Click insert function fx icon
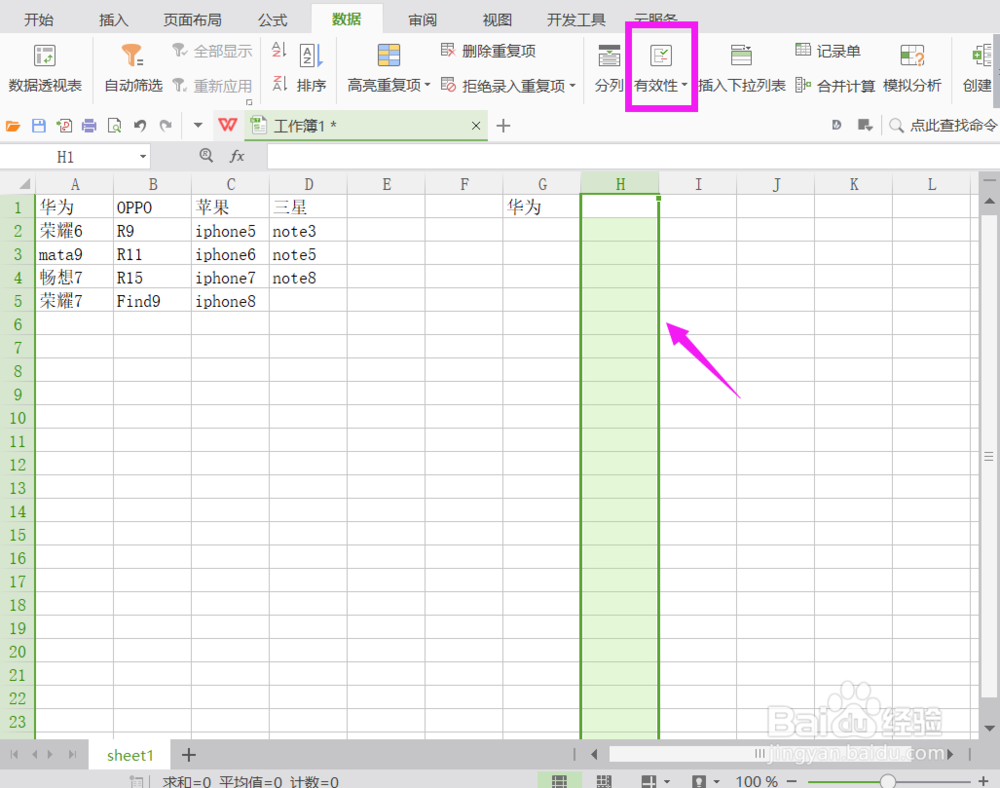Viewport: 1000px width, 788px height. [237, 156]
